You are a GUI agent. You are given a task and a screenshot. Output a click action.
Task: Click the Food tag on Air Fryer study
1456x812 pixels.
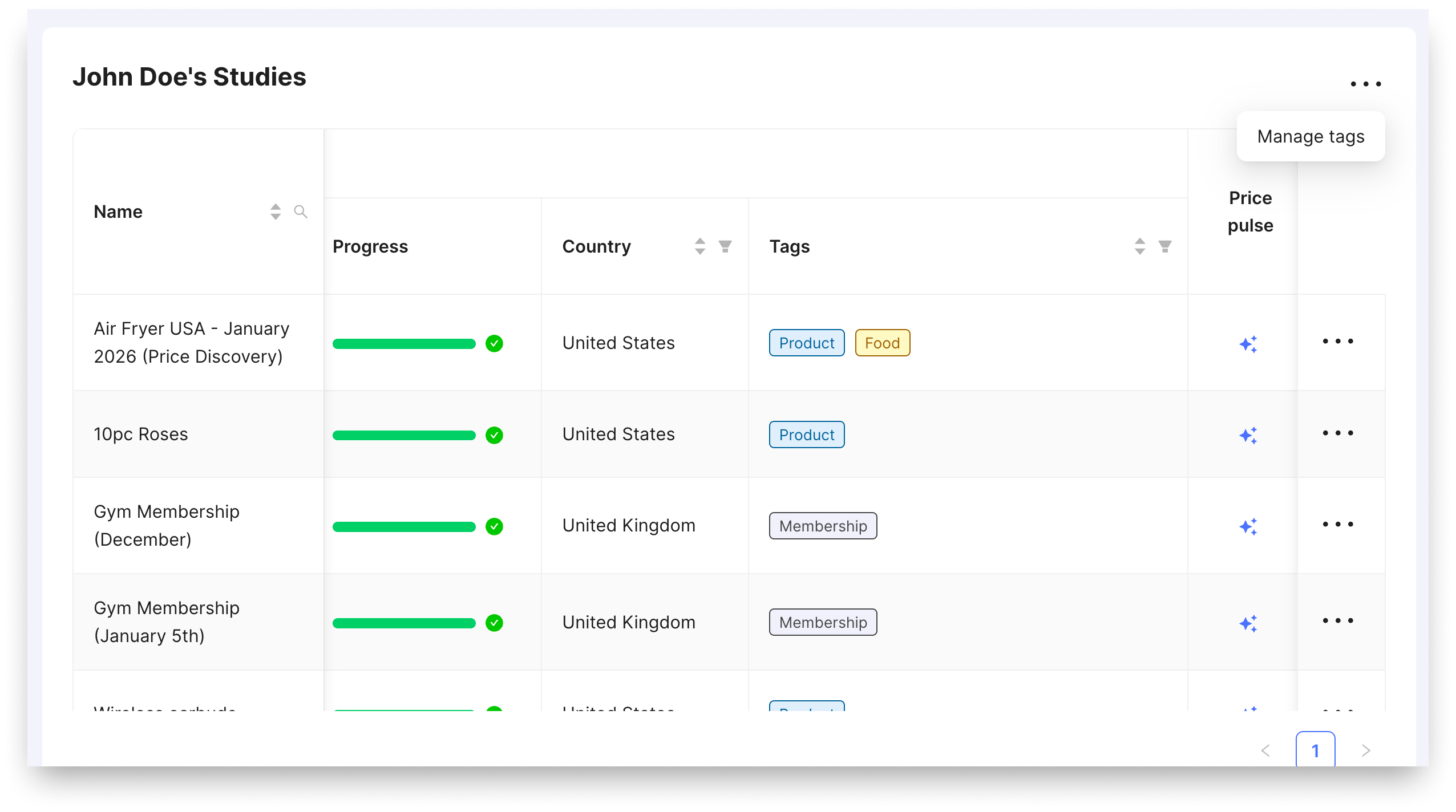point(882,343)
